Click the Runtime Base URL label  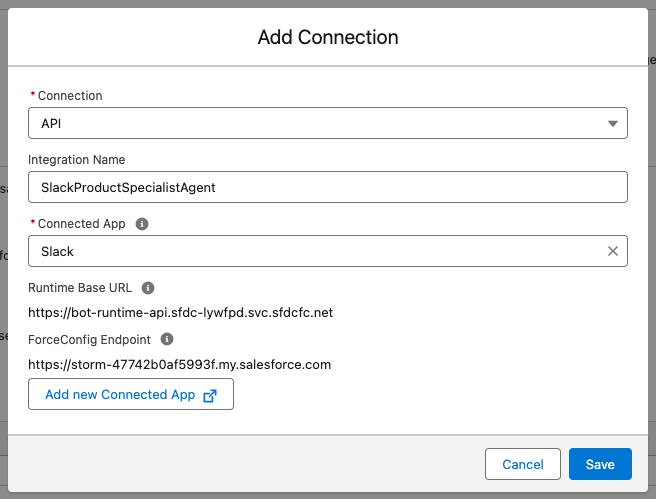80,288
